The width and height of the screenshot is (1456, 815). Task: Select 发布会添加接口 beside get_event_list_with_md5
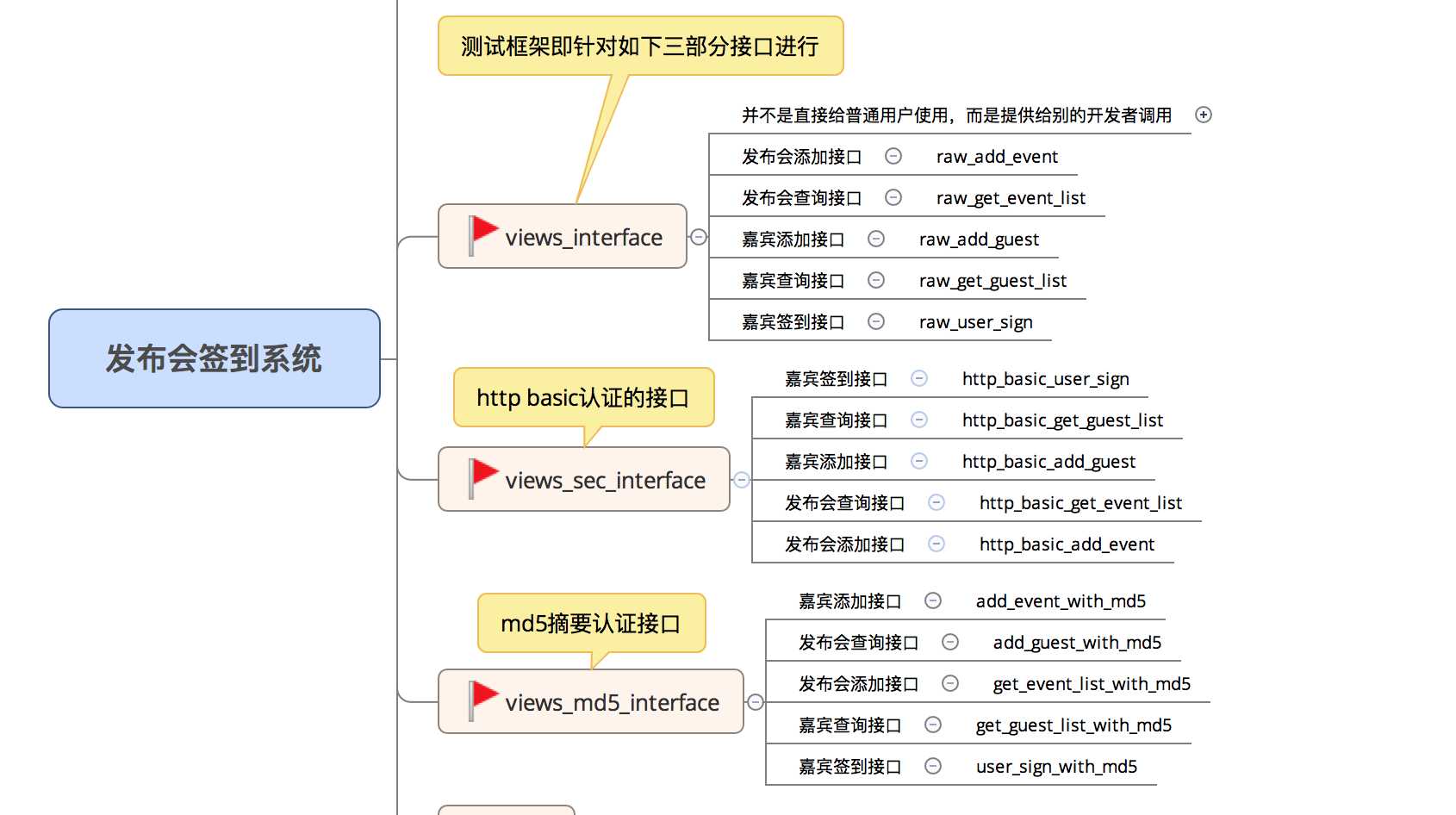click(859, 684)
